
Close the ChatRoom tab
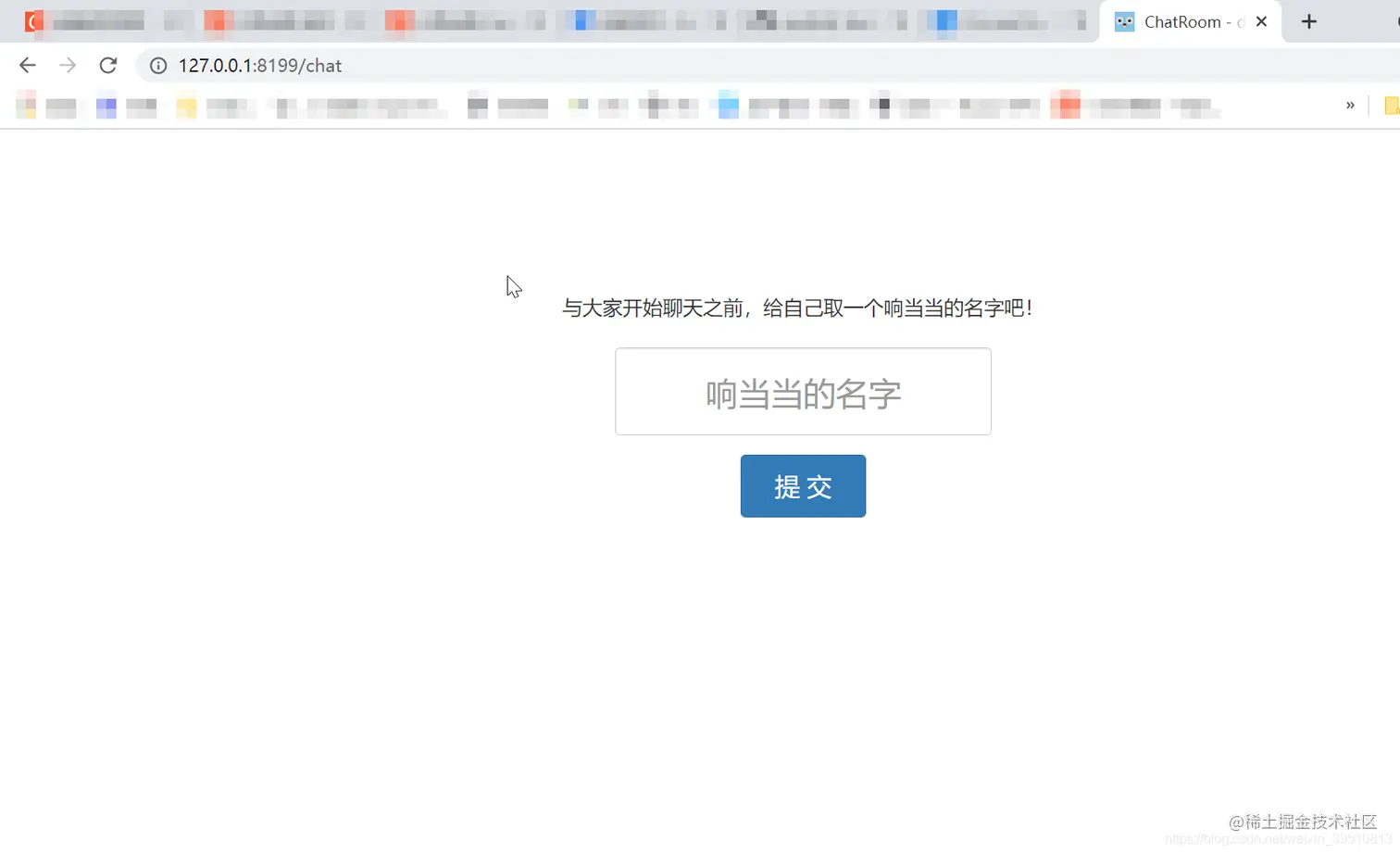point(1261,21)
